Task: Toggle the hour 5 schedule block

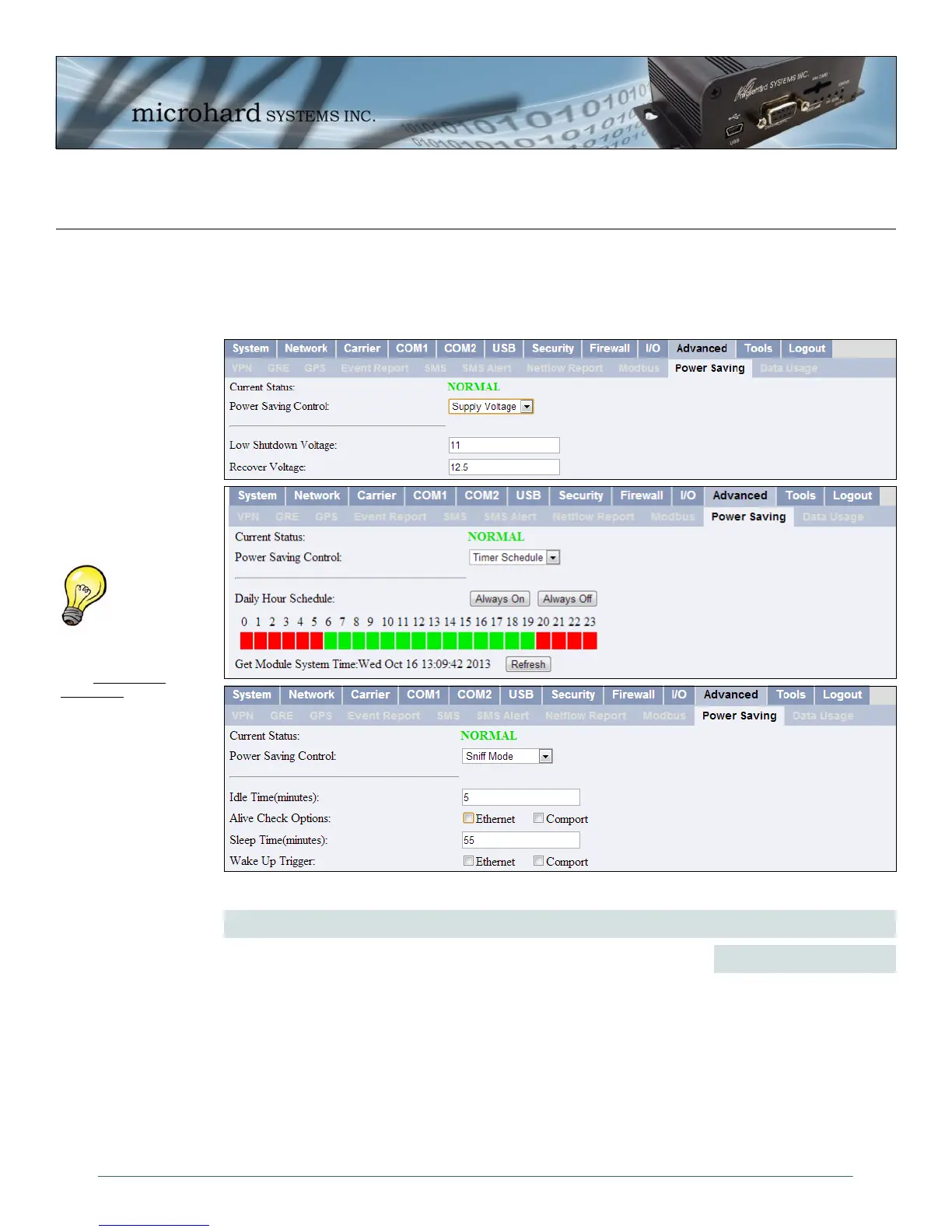Action: [317, 641]
